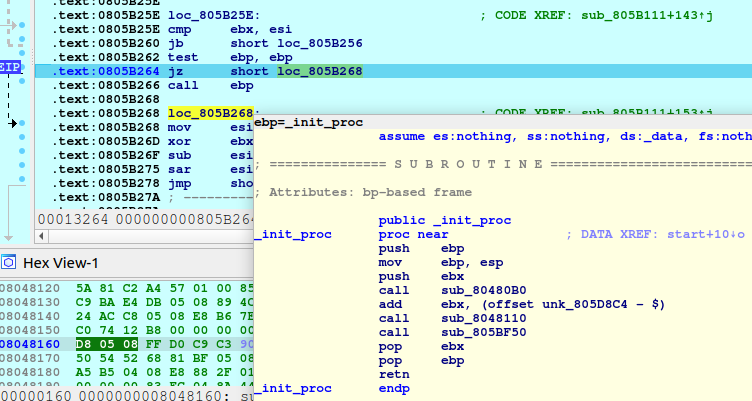
Task: Click breakpoint dot beside address 0805B25E
Action: pyautogui.click(x=22, y=25)
